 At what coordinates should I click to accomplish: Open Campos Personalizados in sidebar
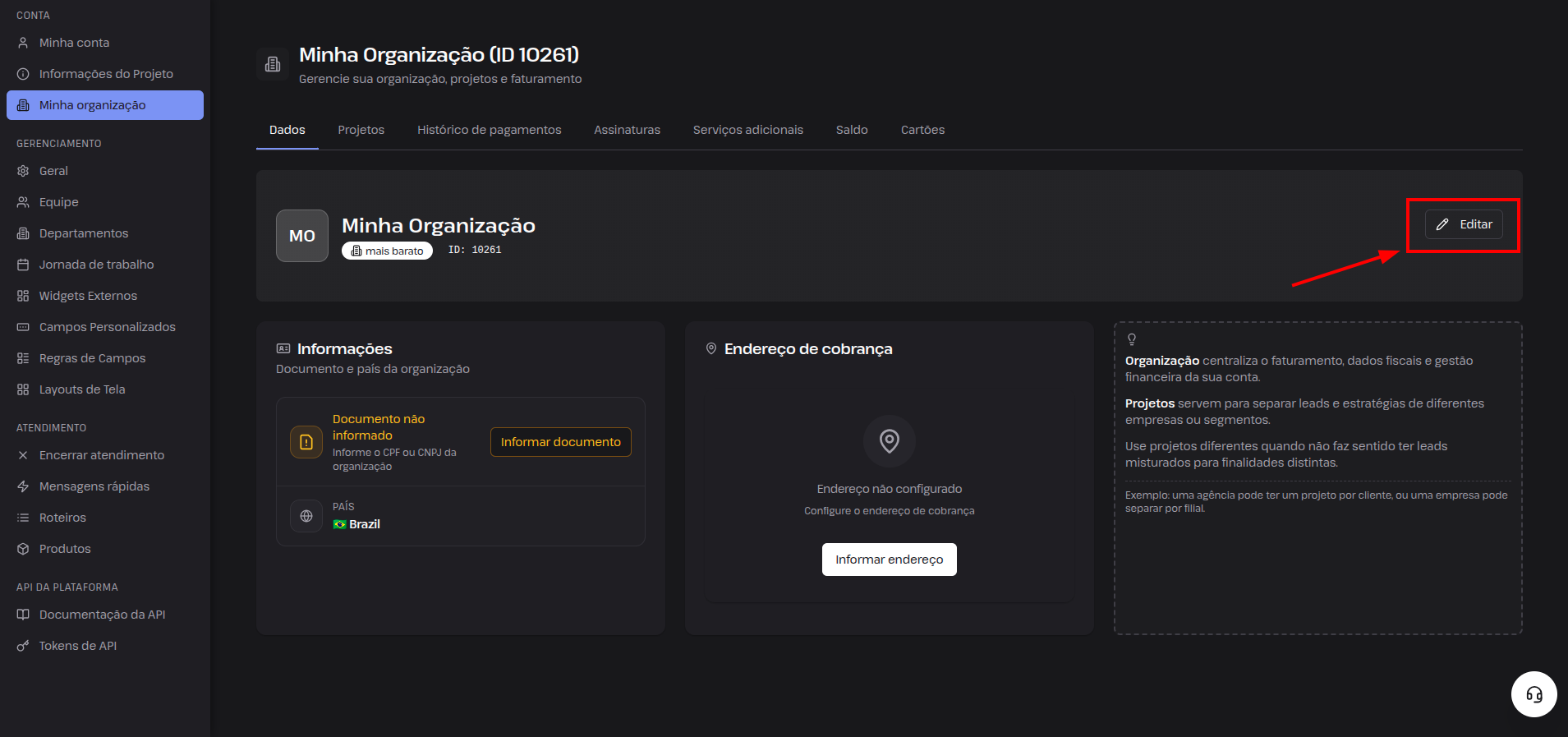(x=105, y=327)
